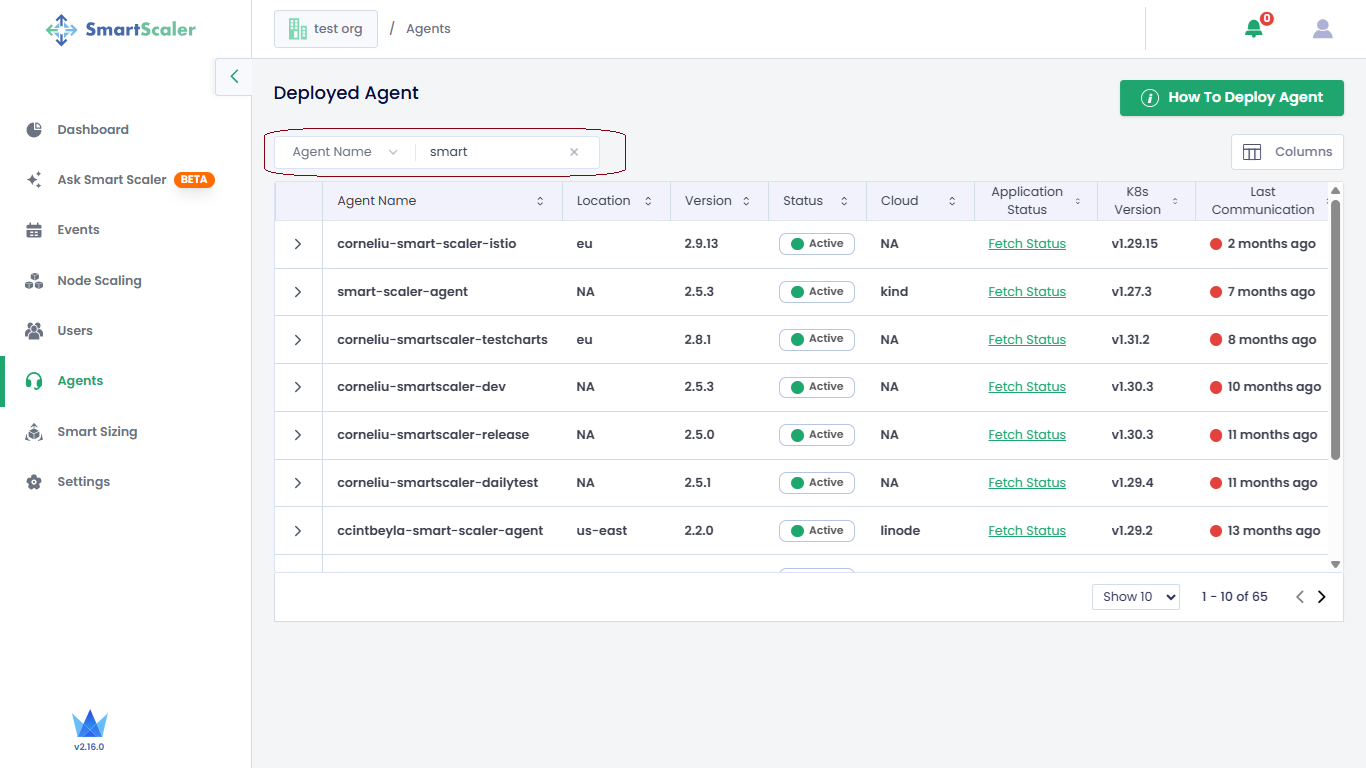The width and height of the screenshot is (1366, 768).
Task: Click the us-east location cell
Action: tap(602, 531)
